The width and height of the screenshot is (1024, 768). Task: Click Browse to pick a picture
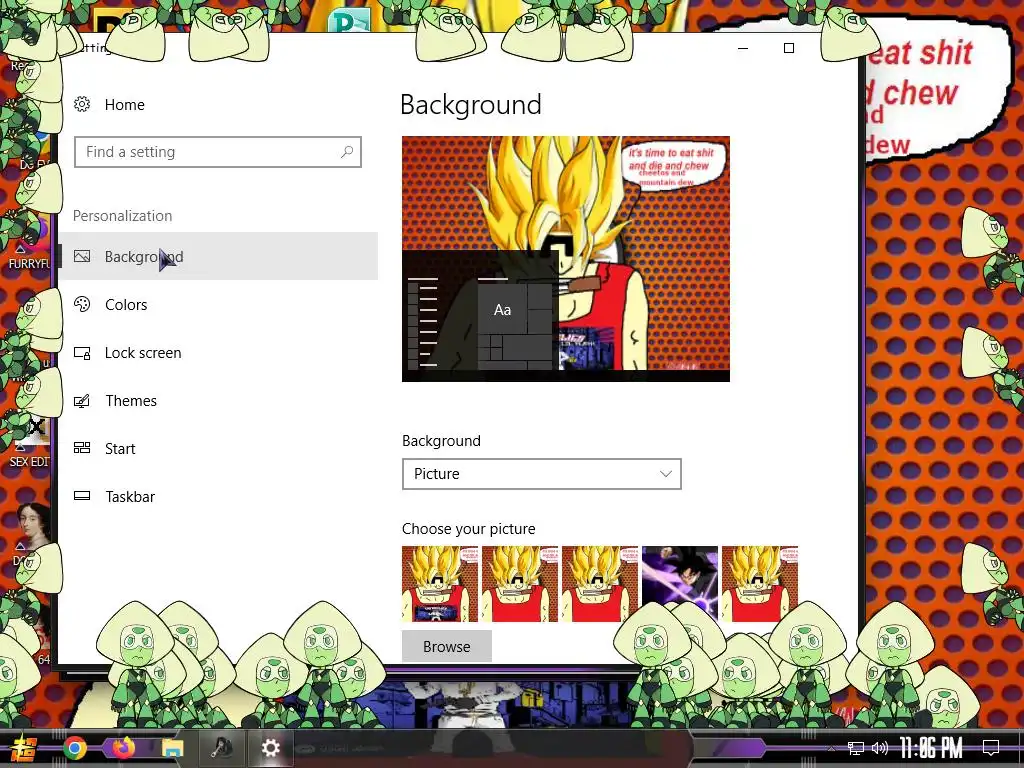tap(447, 647)
